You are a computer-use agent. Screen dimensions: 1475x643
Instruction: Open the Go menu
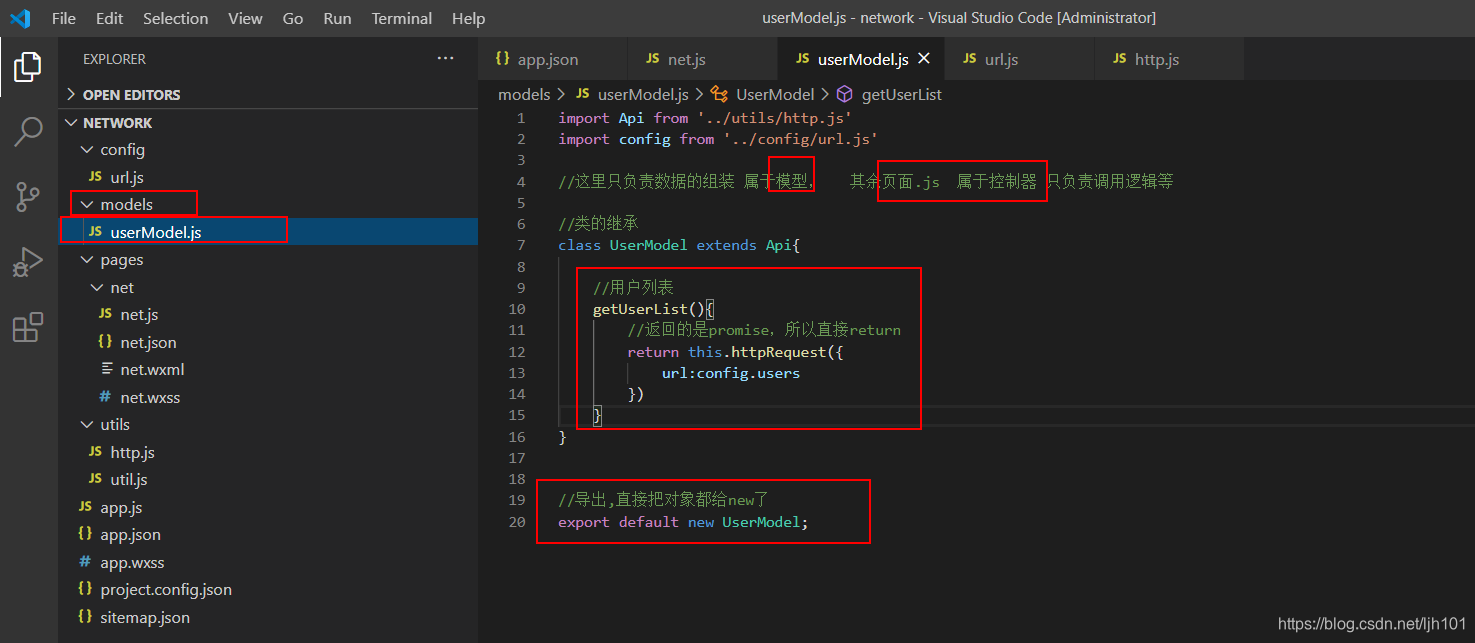point(293,18)
